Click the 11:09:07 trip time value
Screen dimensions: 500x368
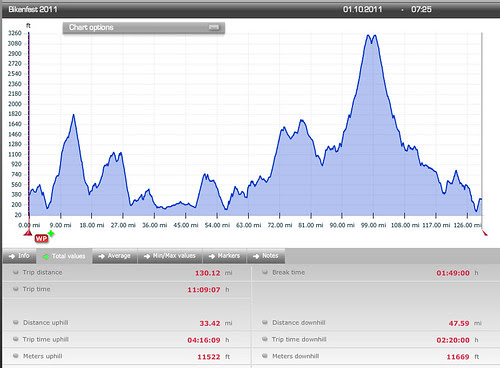[204, 290]
